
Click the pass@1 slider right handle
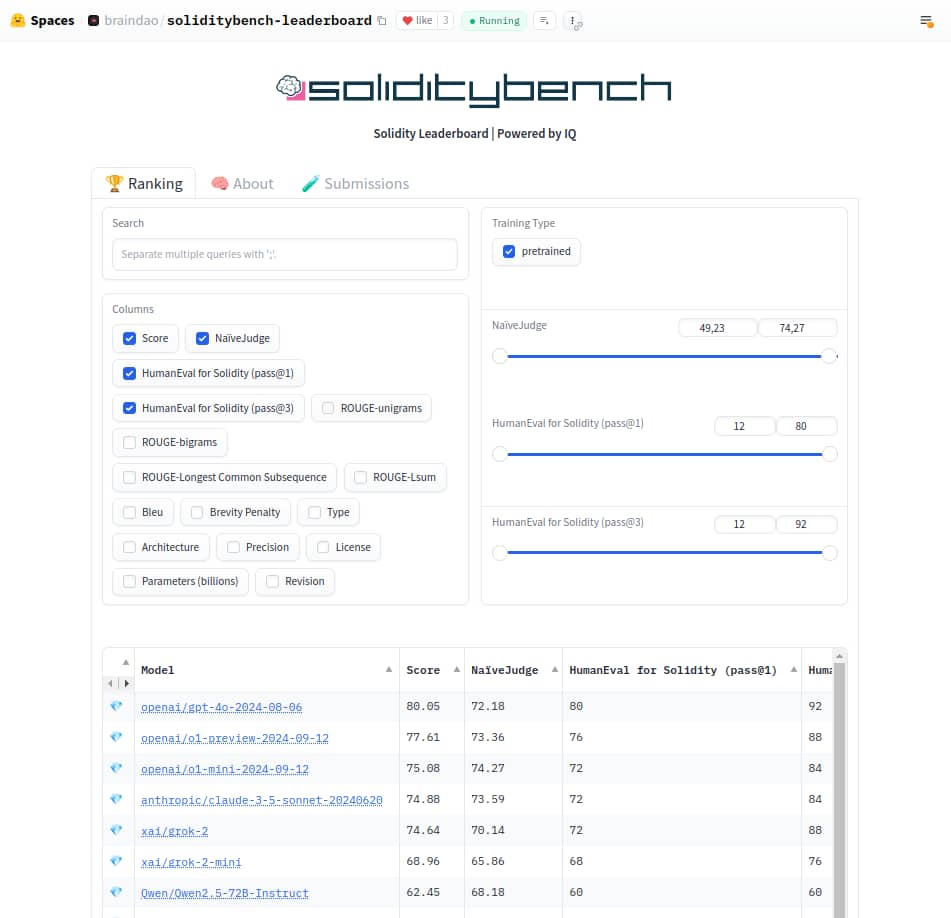pyautogui.click(x=830, y=454)
